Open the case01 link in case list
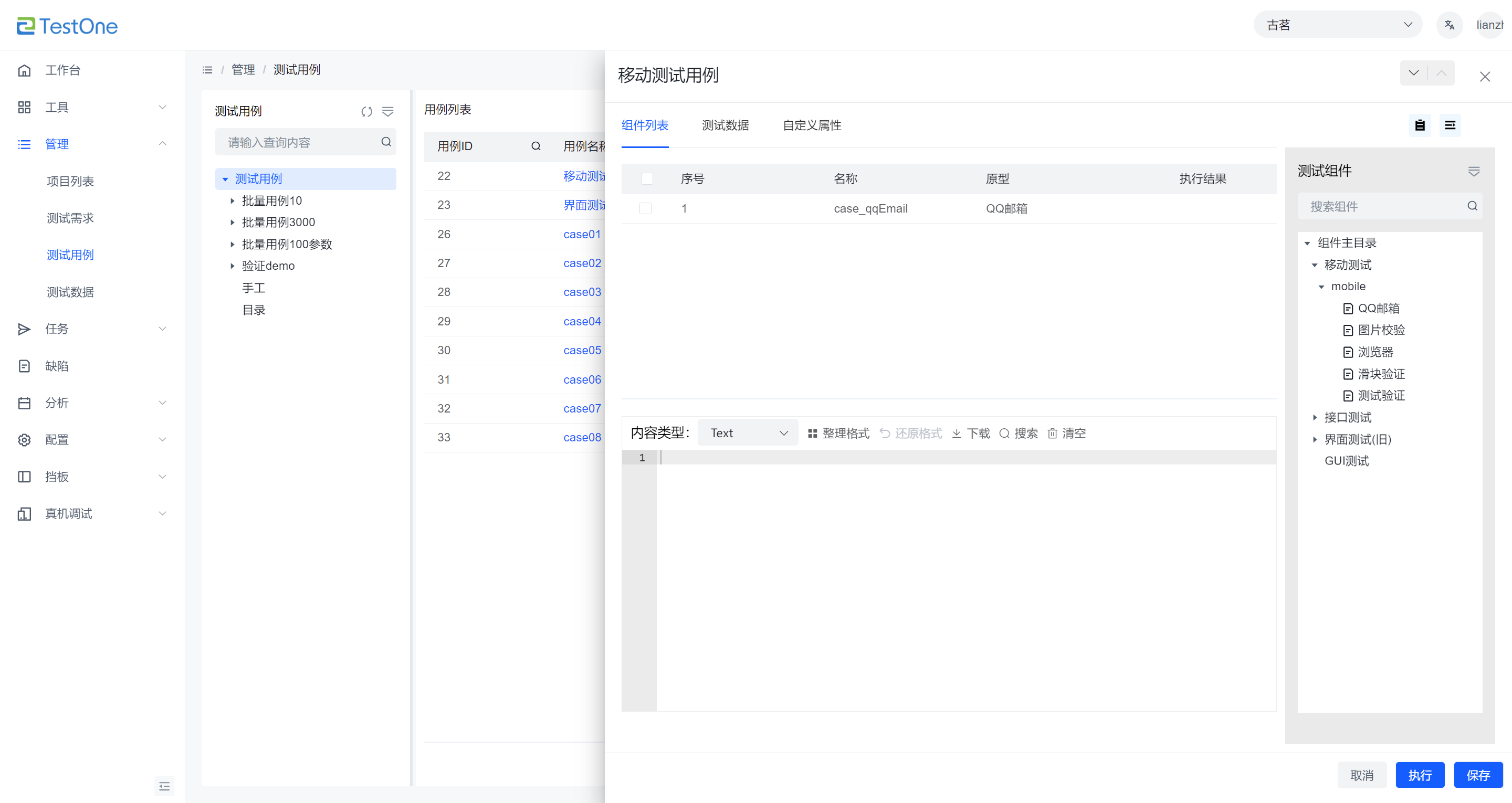The image size is (1512, 803). point(582,234)
